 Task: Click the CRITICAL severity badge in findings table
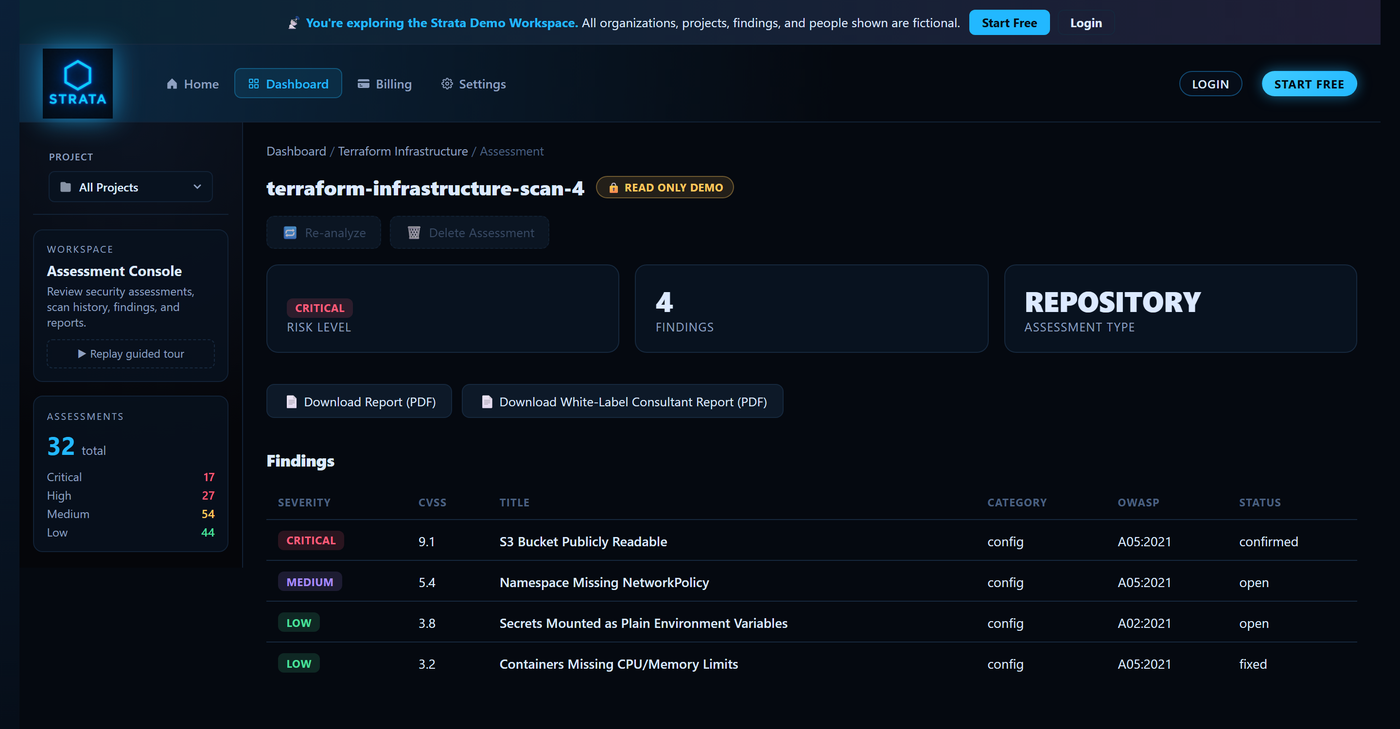point(311,540)
